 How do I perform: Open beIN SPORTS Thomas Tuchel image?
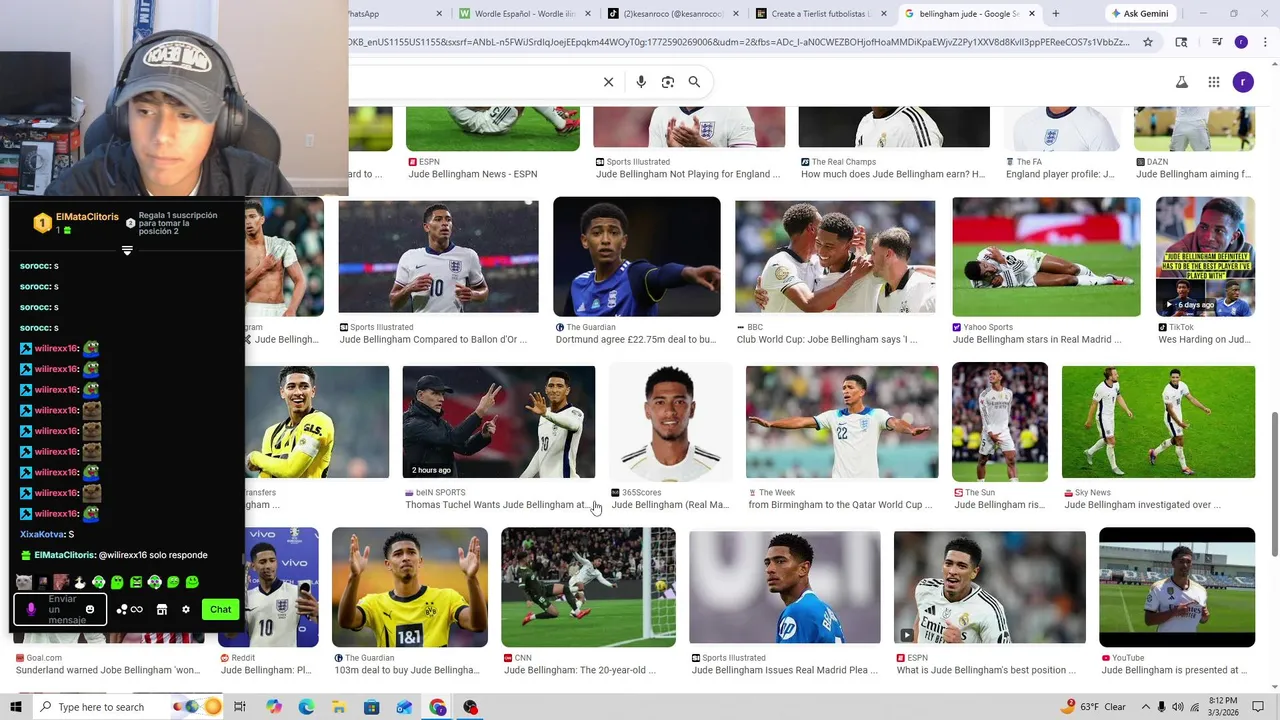point(498,422)
